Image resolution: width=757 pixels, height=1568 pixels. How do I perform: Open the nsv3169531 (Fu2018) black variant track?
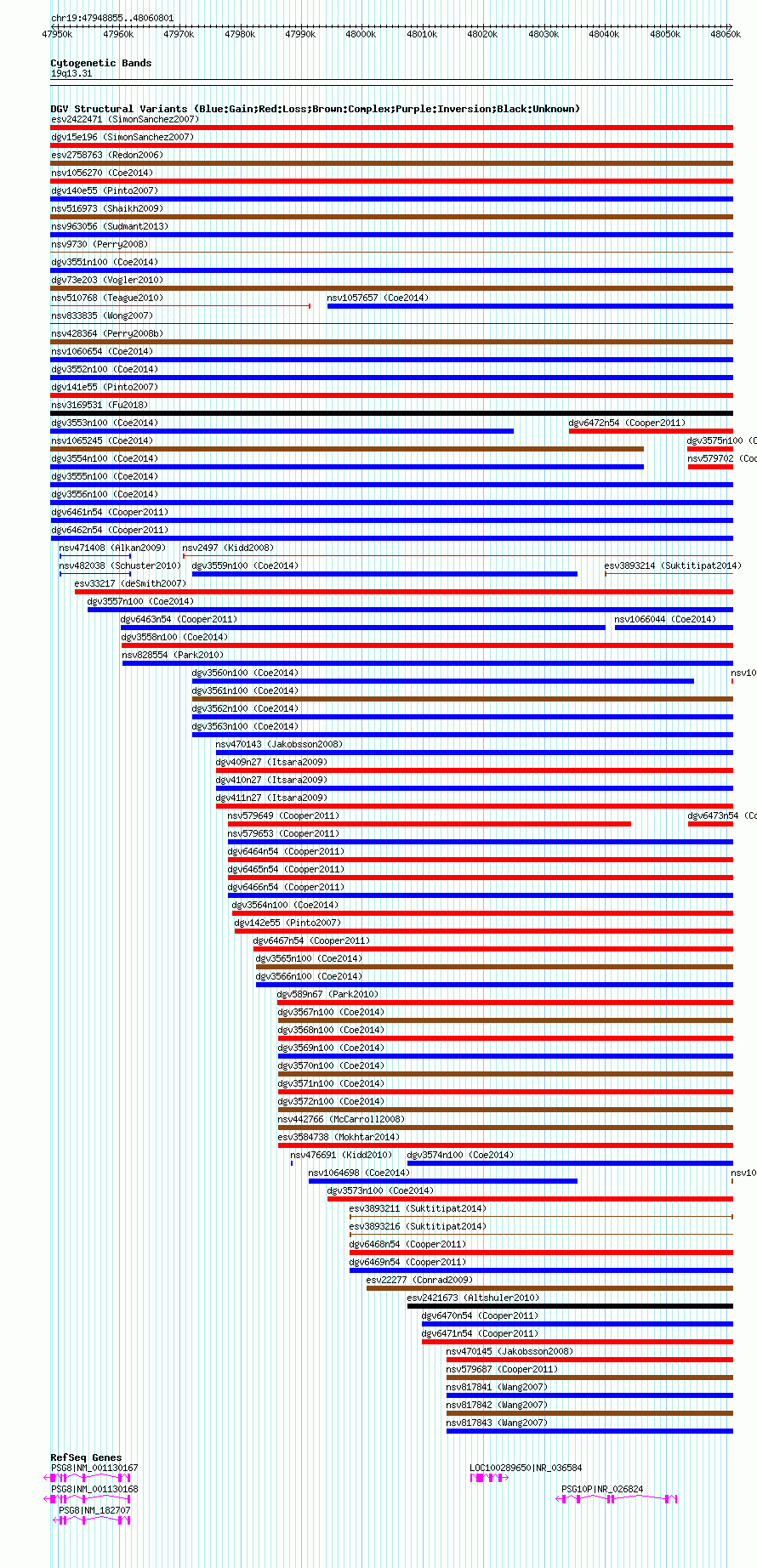pyautogui.click(x=392, y=413)
